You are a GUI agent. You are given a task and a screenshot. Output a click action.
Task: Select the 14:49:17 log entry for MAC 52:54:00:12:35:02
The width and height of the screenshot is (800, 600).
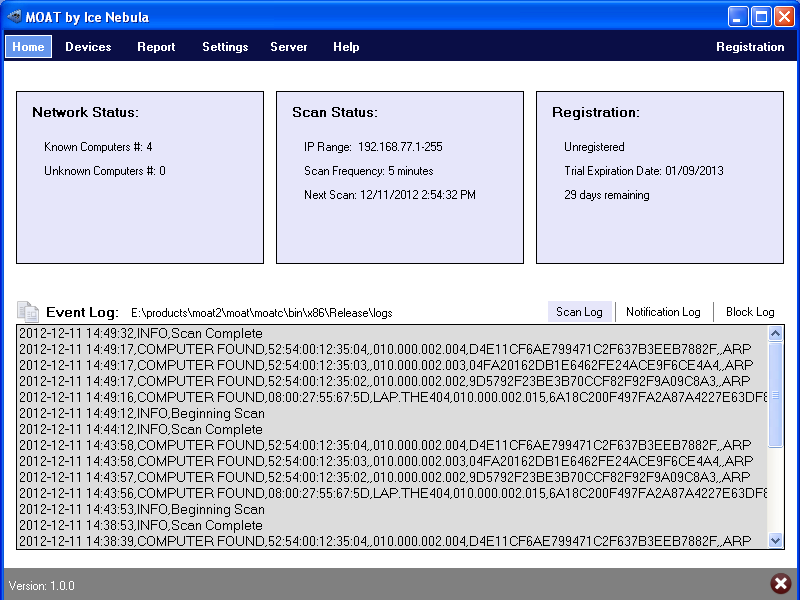pos(392,382)
